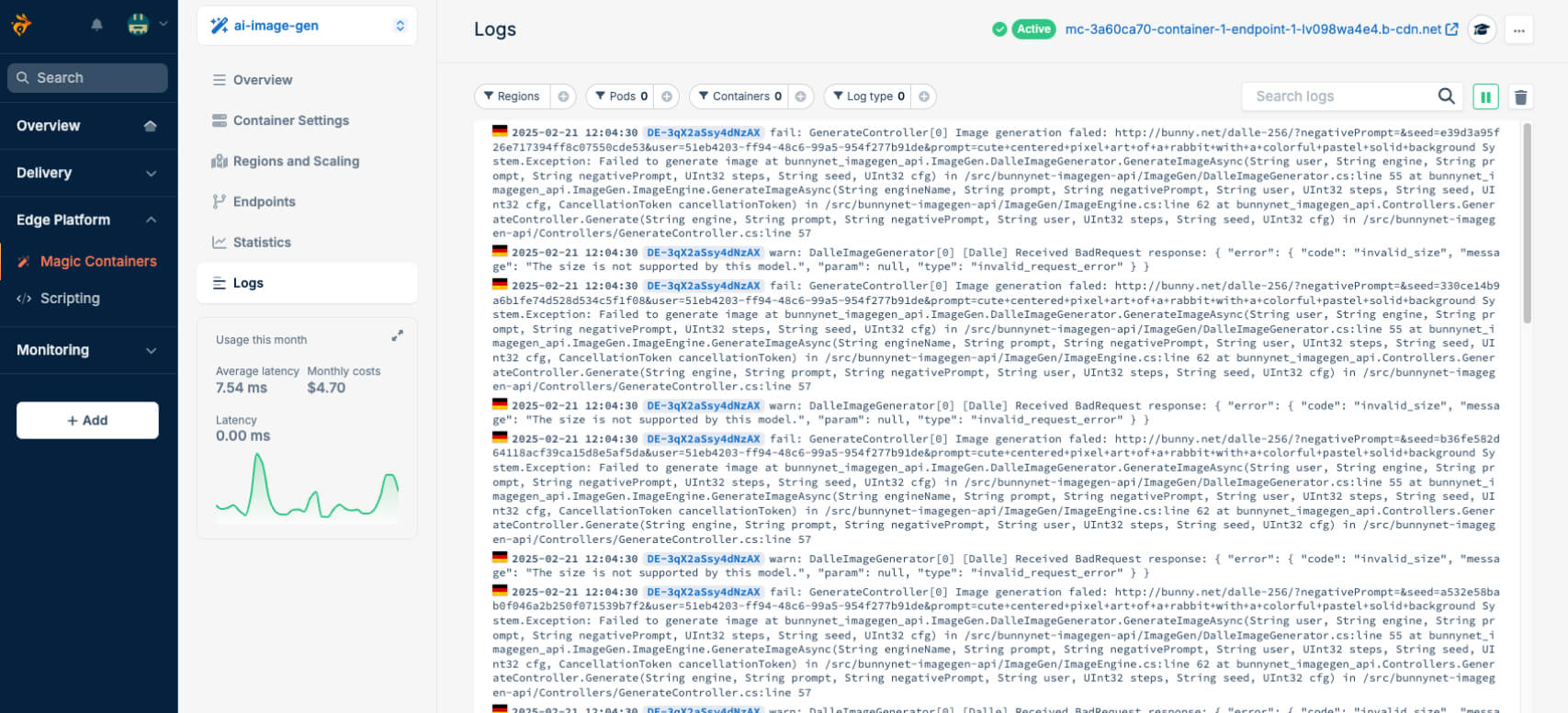Click the search magnifier icon for logs

[x=1446, y=96]
